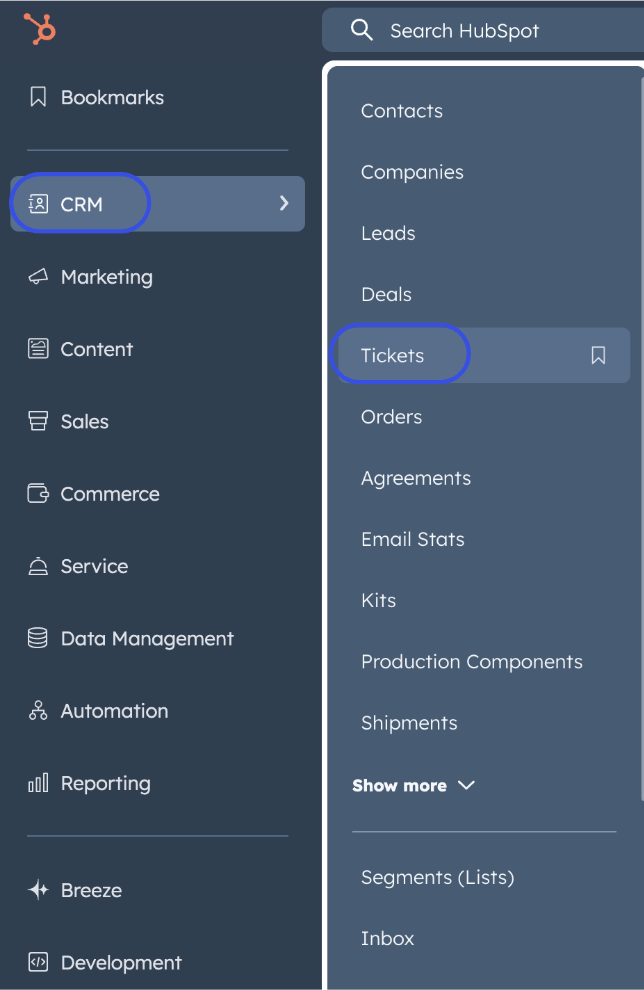Open Contacts from the CRM menu
This screenshot has width=644, height=990.
(x=402, y=111)
